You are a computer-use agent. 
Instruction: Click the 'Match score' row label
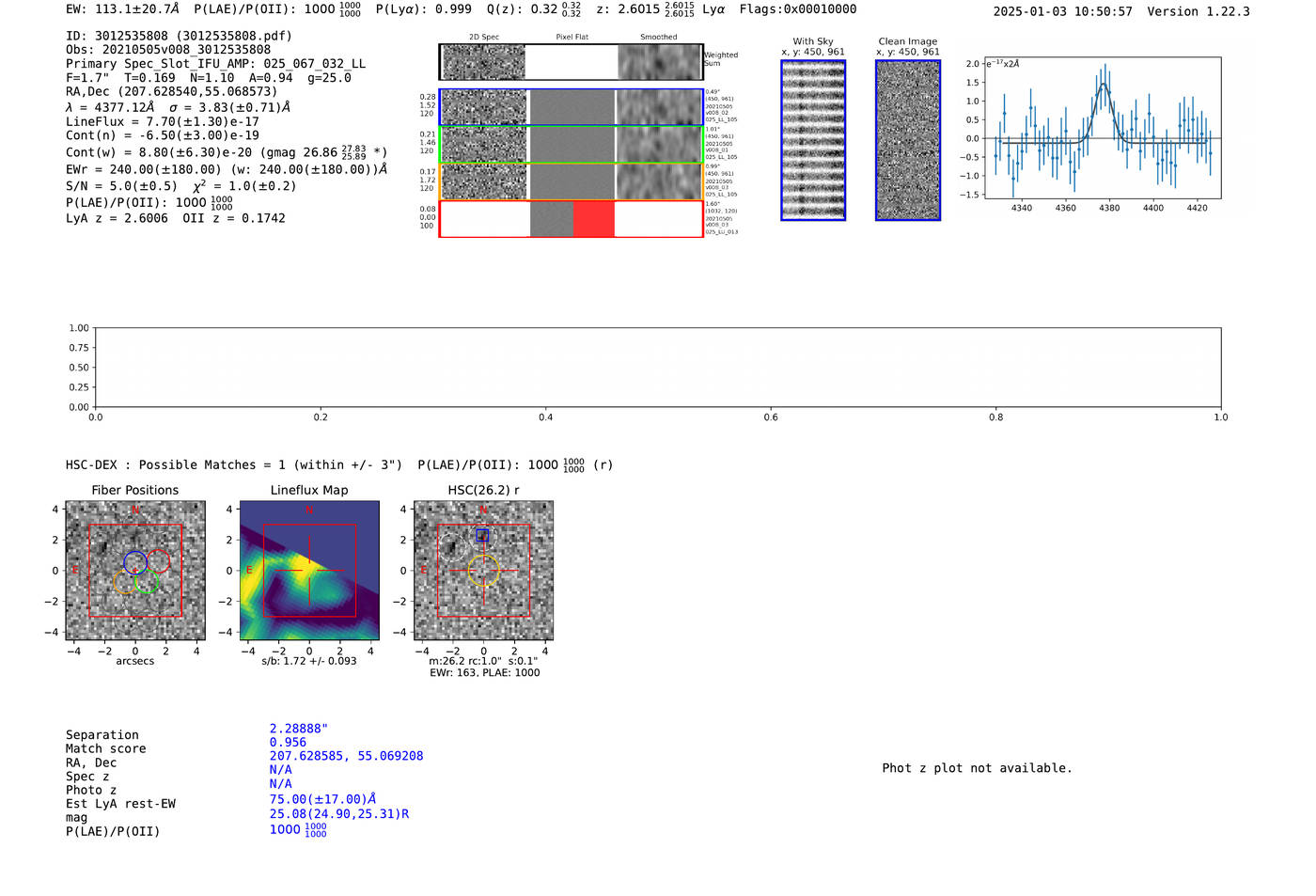[x=106, y=749]
